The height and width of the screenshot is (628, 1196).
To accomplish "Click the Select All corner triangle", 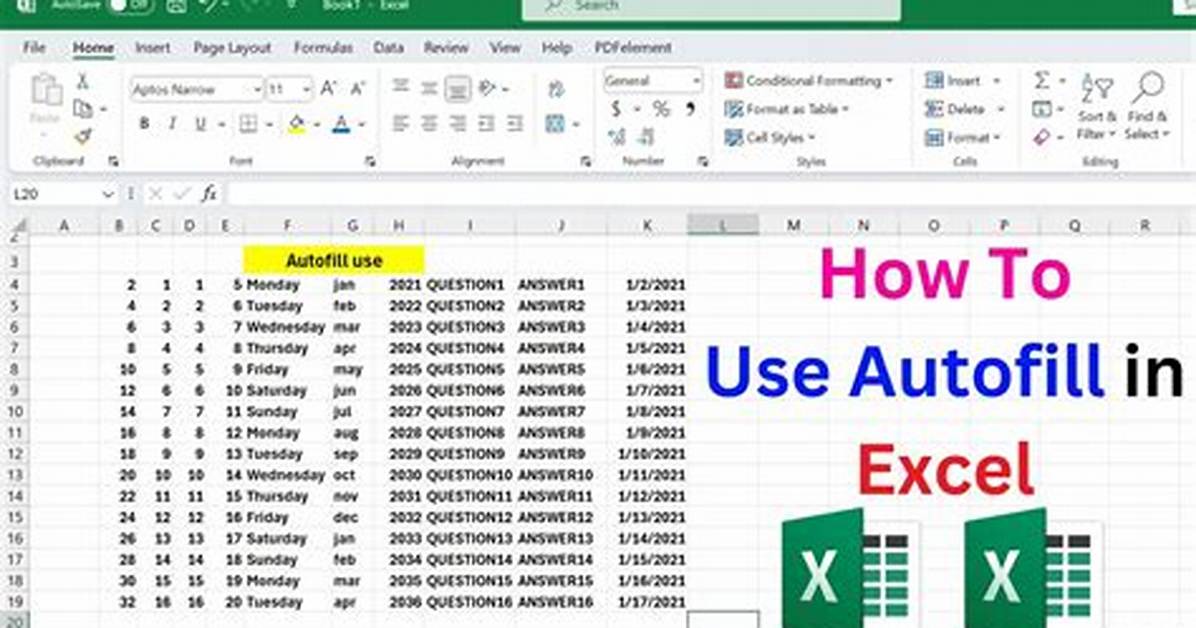I will pos(18,225).
